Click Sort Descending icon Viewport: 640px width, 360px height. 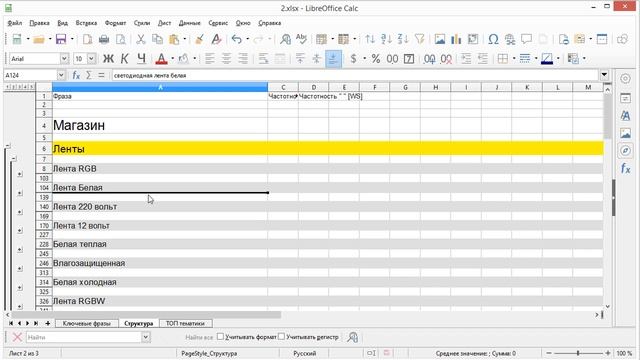point(403,39)
